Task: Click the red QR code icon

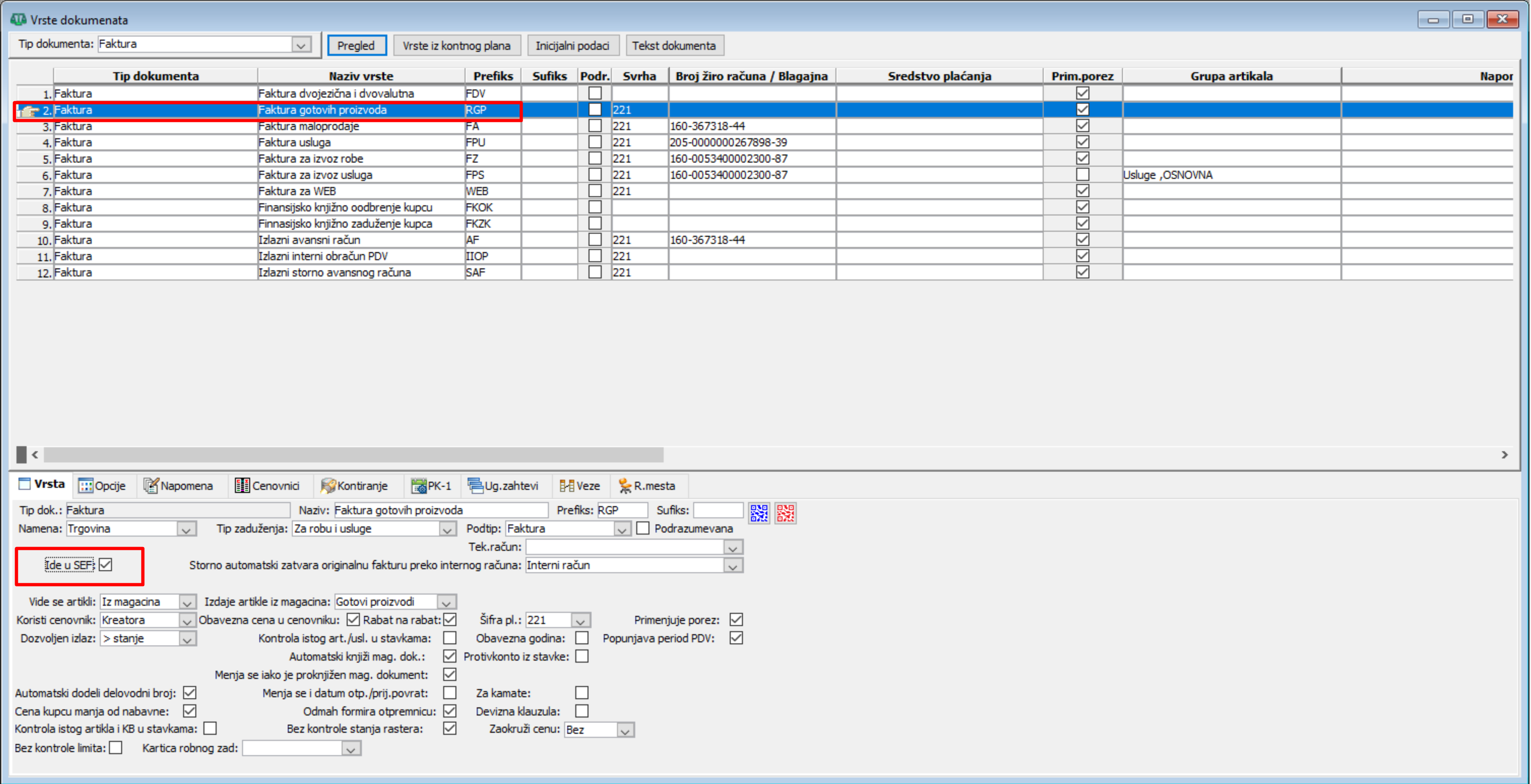Action: 785,513
